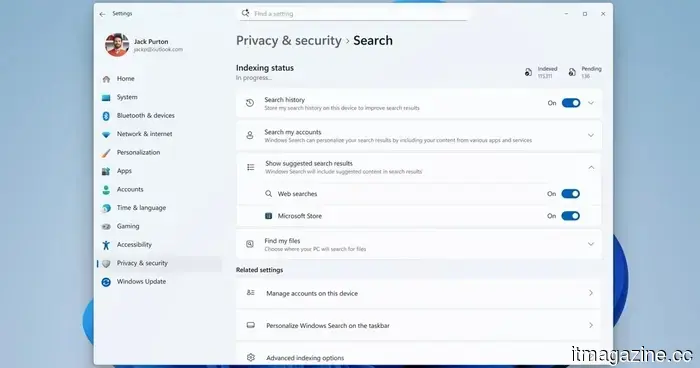The width and height of the screenshot is (700, 368).
Task: Click the Search history clock icon
Action: pyautogui.click(x=250, y=103)
